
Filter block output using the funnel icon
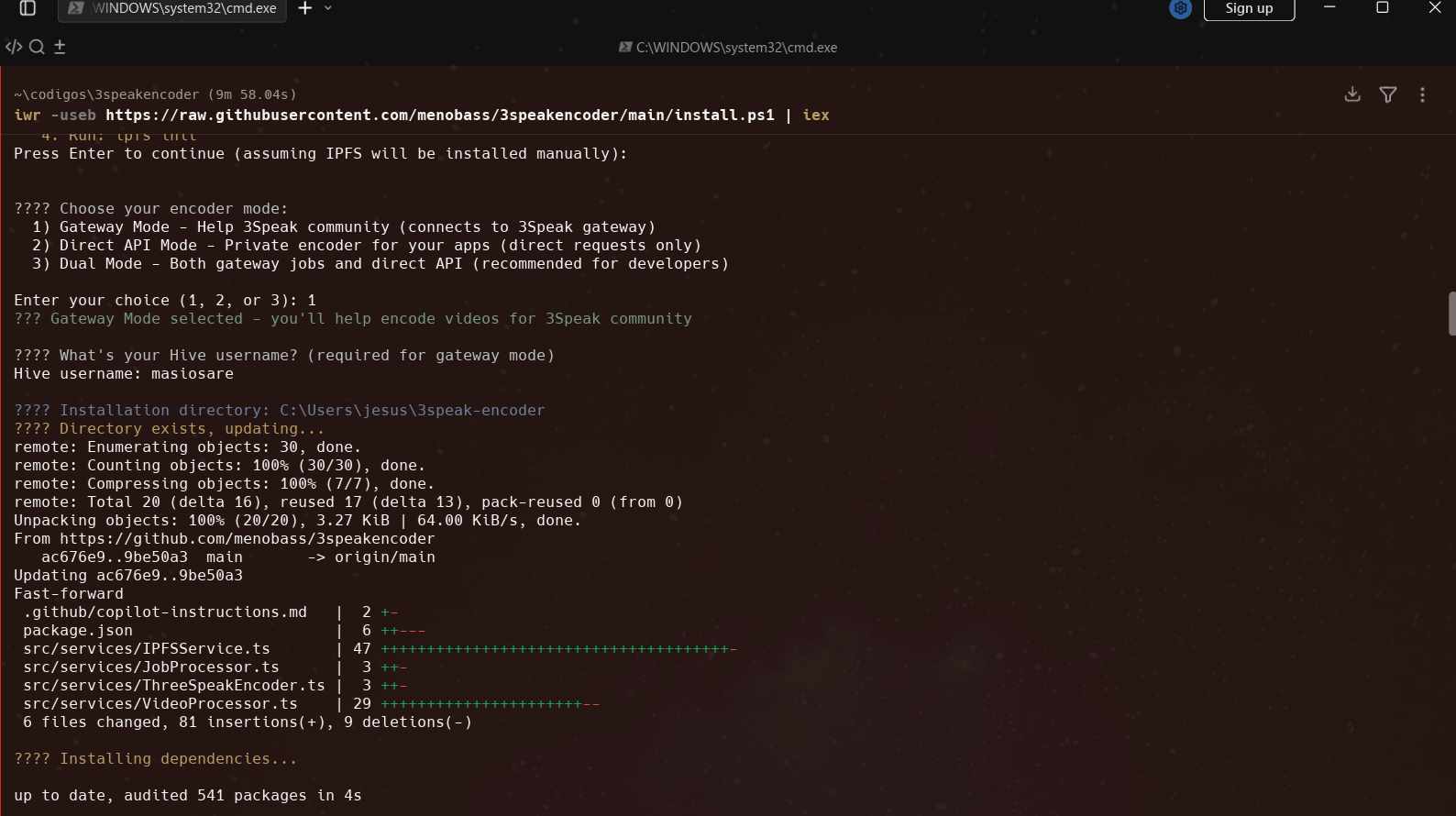click(1388, 94)
